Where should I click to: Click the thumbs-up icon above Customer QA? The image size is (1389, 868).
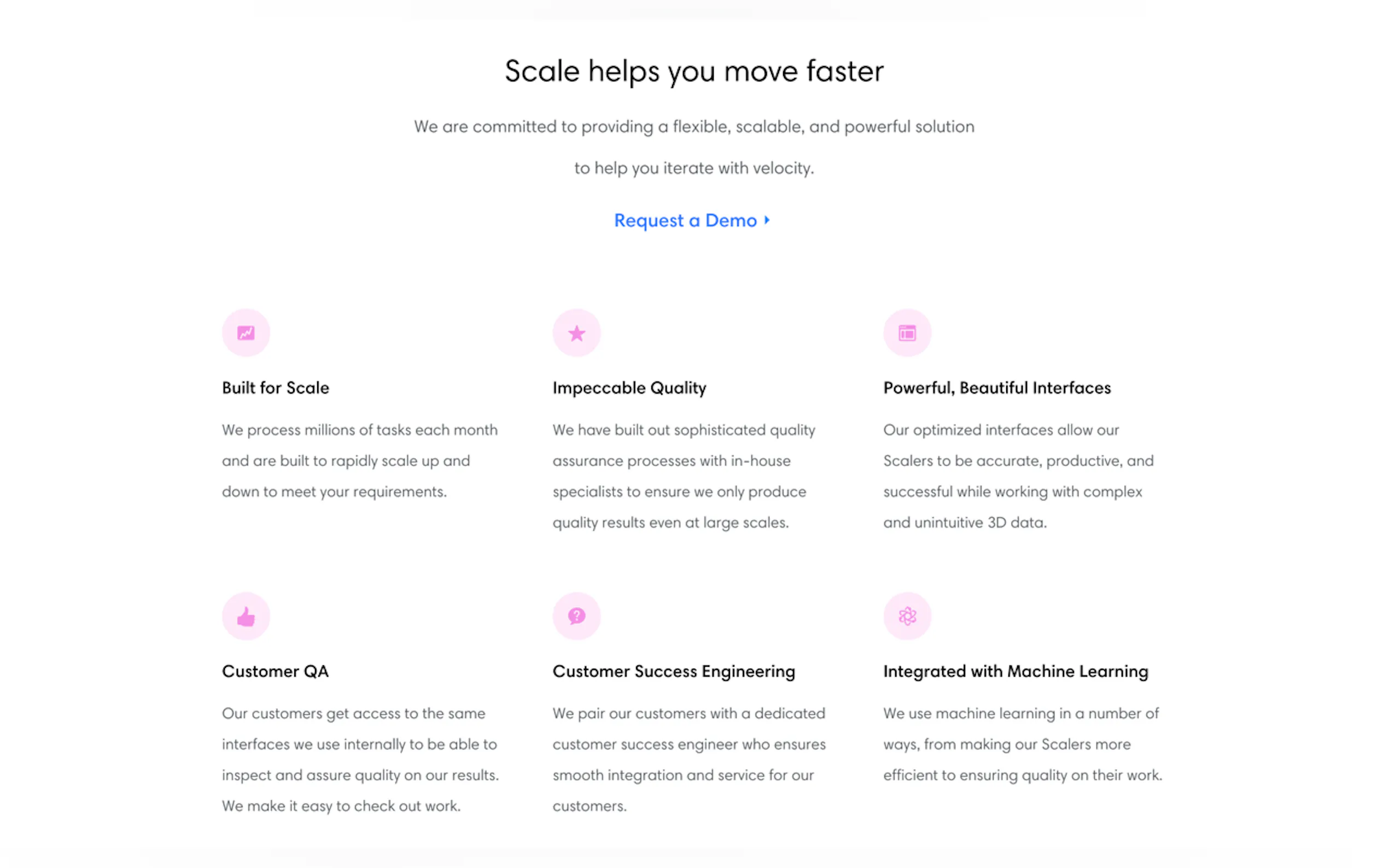[x=246, y=617]
